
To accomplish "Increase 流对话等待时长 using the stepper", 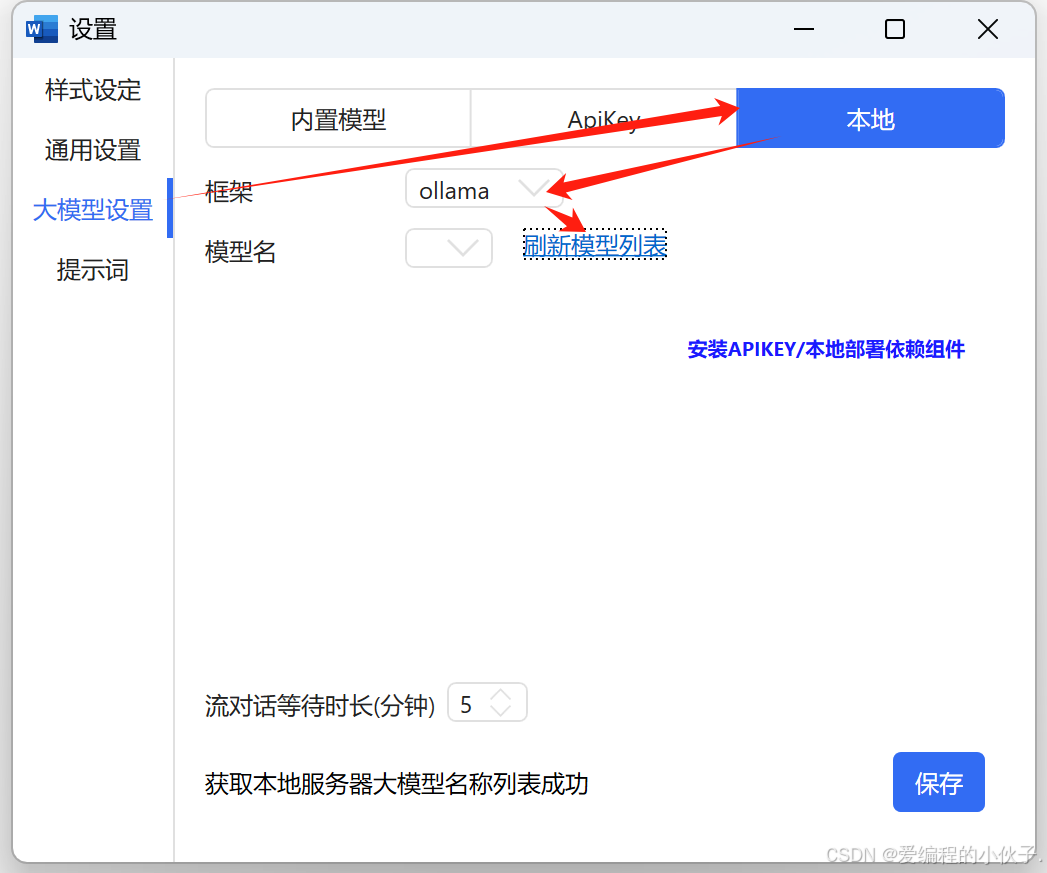I will [x=502, y=695].
